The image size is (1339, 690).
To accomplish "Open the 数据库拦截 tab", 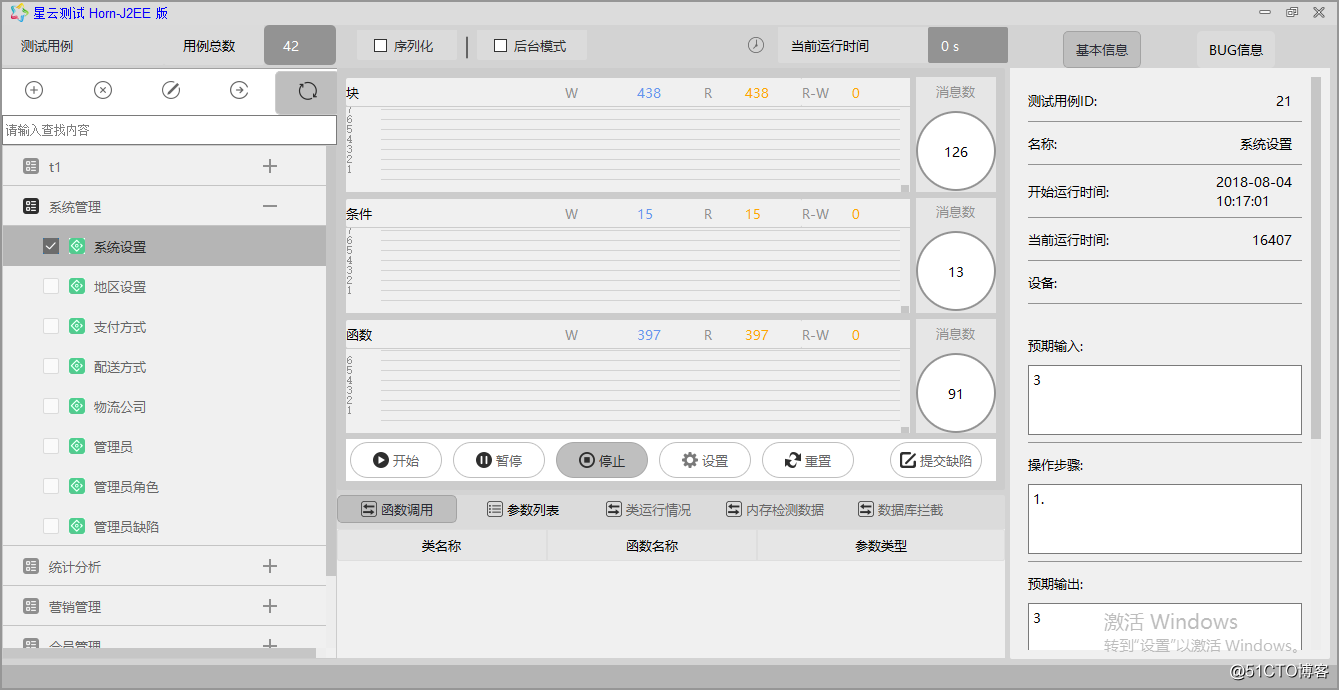I will [900, 509].
